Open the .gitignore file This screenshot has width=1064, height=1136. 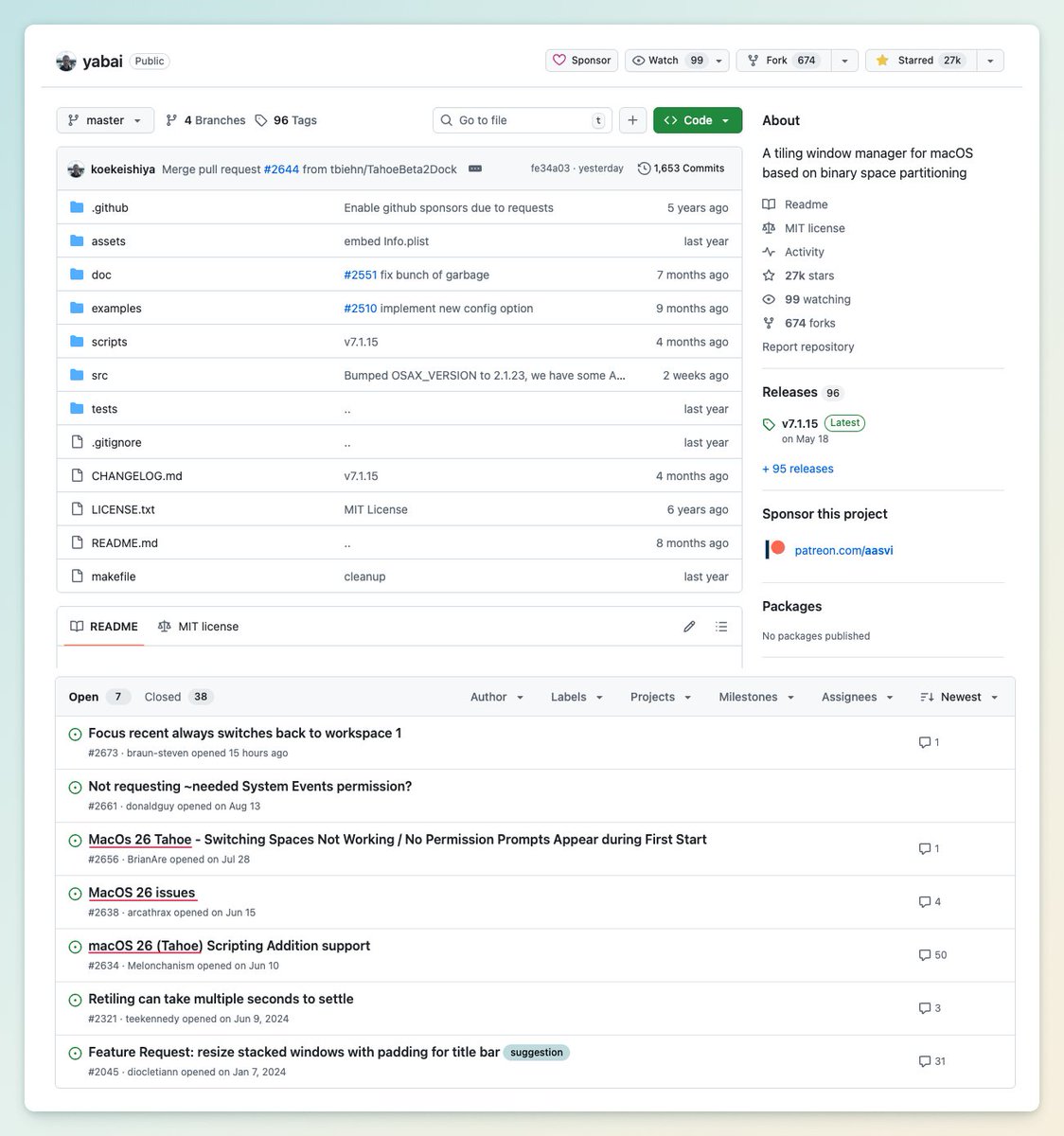[x=116, y=442]
